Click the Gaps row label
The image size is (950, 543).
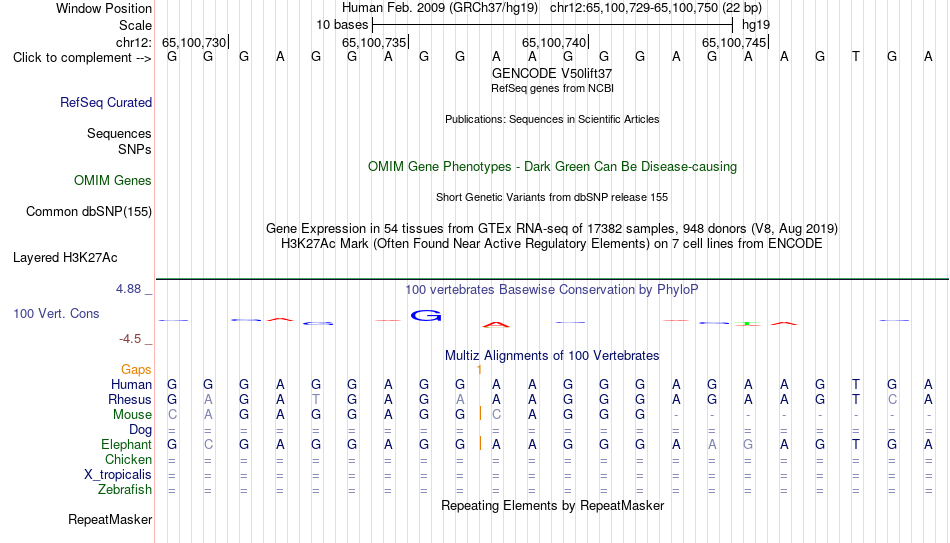(136, 370)
